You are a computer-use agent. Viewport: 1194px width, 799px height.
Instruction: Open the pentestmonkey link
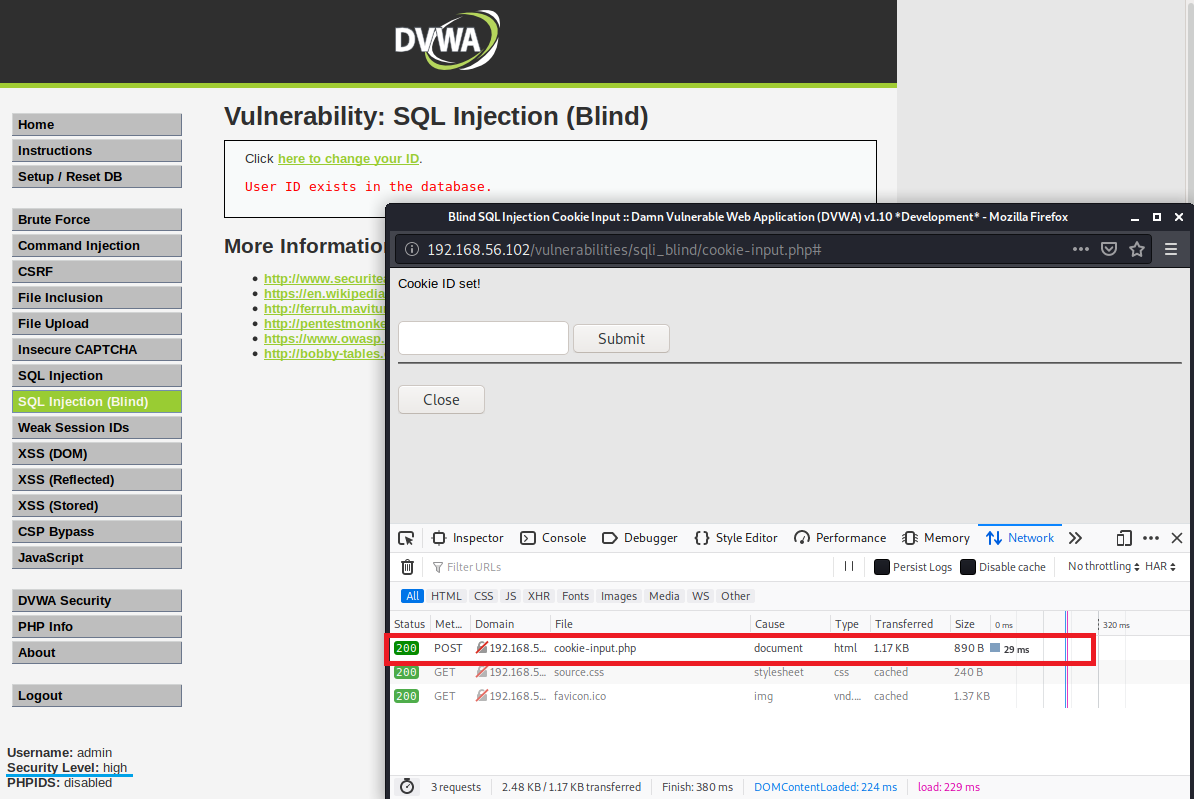(x=324, y=324)
